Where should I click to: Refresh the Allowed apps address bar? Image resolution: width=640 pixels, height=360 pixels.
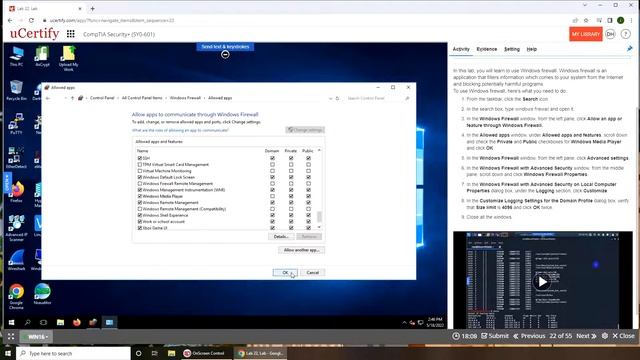coord(337,98)
